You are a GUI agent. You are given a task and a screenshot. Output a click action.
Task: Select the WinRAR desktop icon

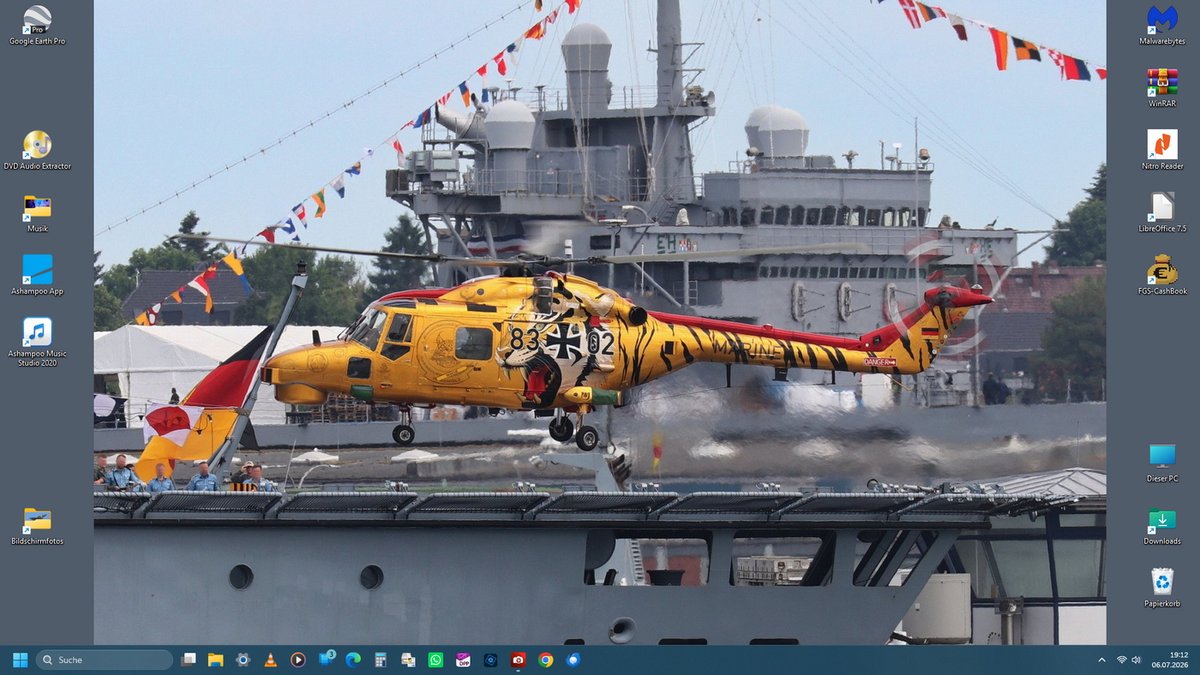(x=1162, y=87)
